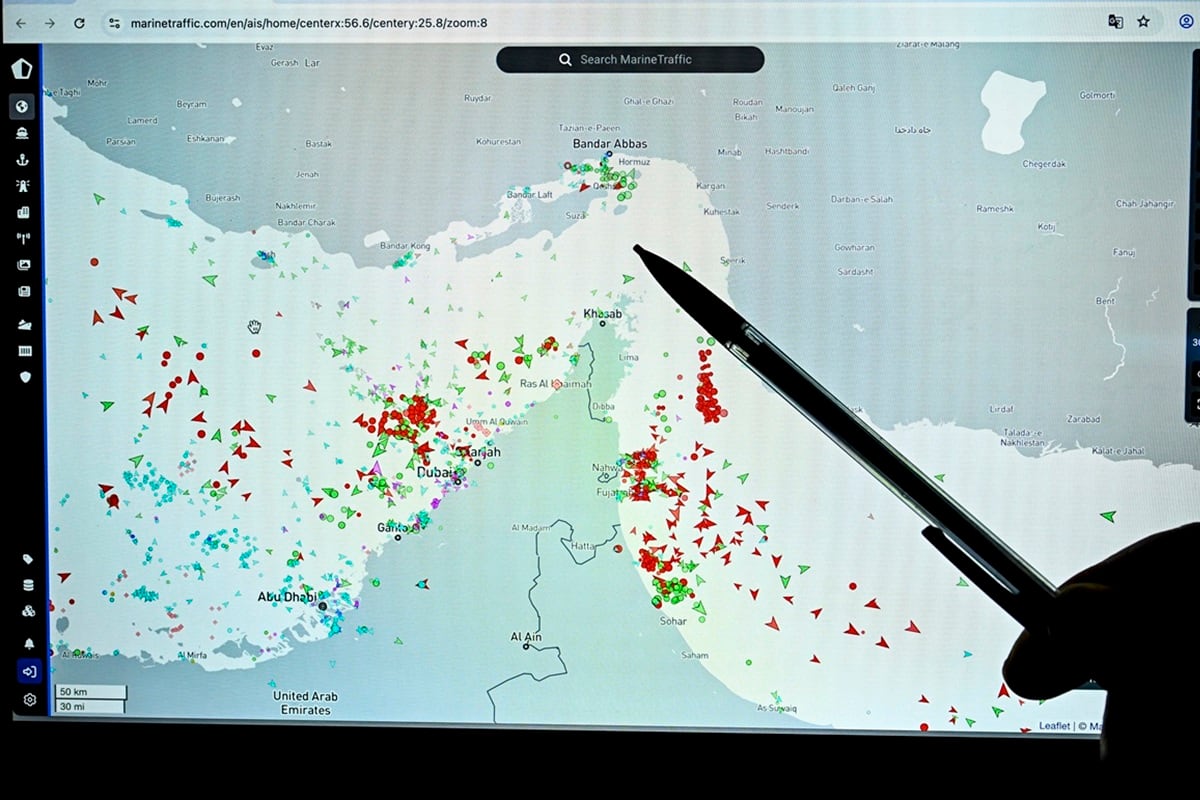This screenshot has height=800, width=1200.
Task: Bookmark the page with the star icon
Action: click(x=1144, y=21)
